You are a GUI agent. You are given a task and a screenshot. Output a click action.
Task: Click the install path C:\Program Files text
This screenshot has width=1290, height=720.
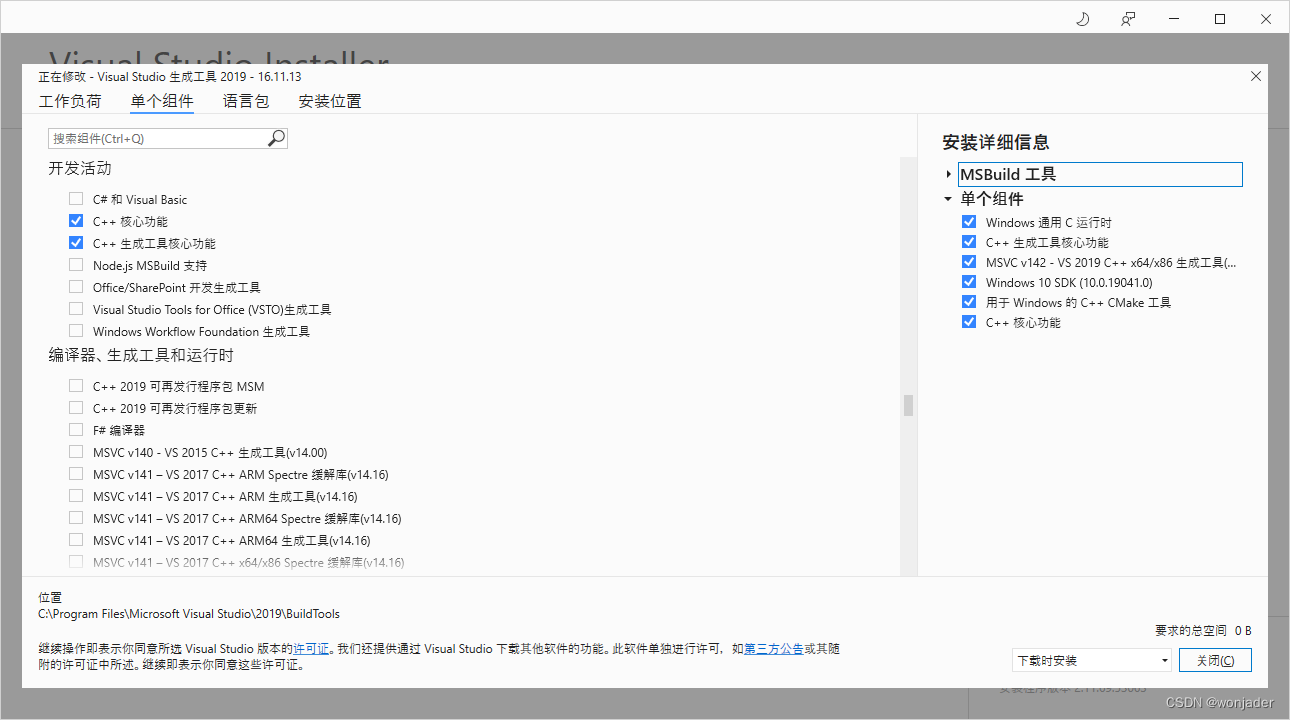tap(189, 614)
